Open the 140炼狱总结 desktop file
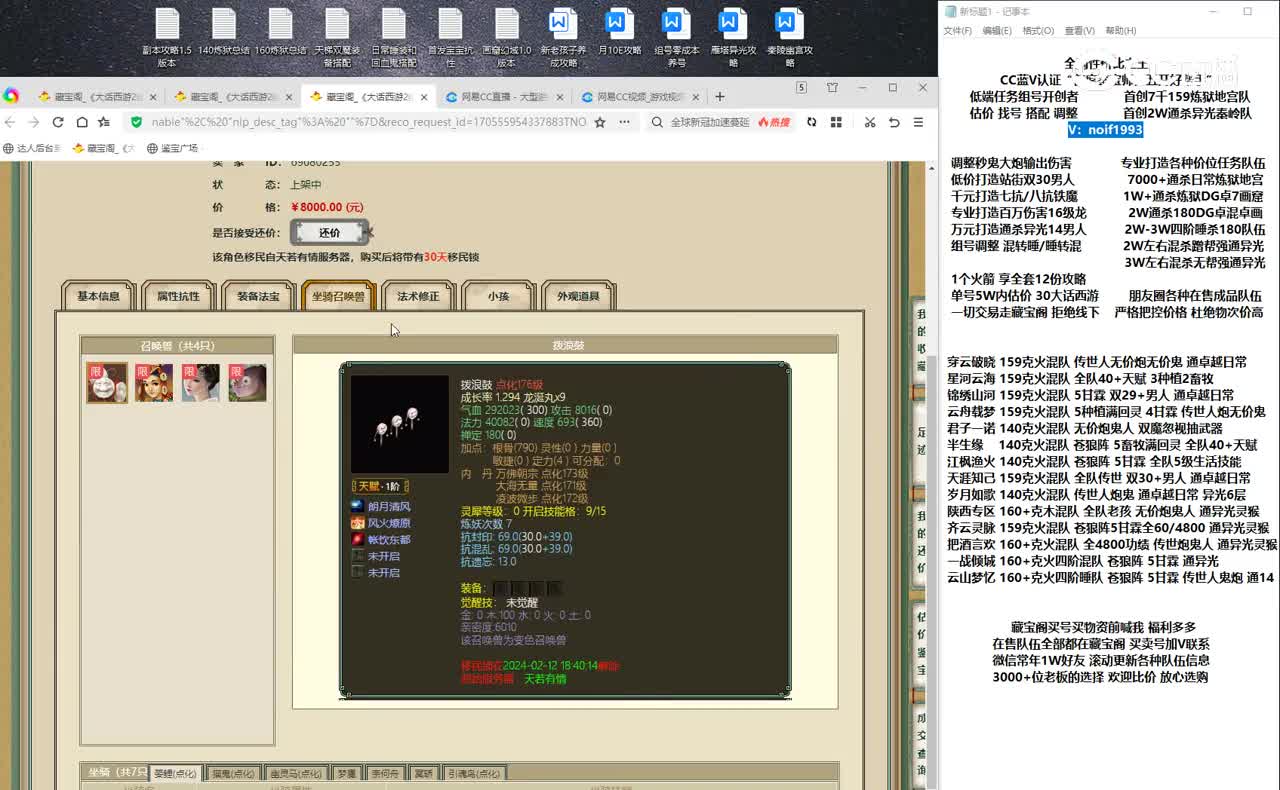The image size is (1280, 790). (224, 32)
